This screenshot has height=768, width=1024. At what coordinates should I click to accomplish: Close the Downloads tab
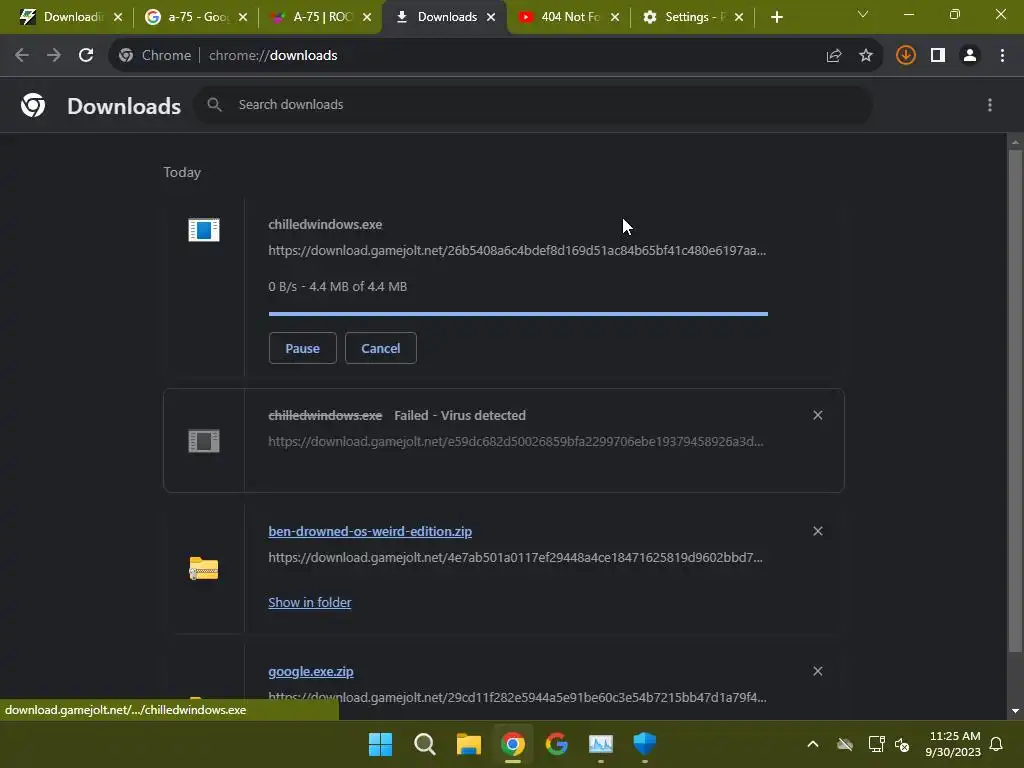click(x=491, y=17)
